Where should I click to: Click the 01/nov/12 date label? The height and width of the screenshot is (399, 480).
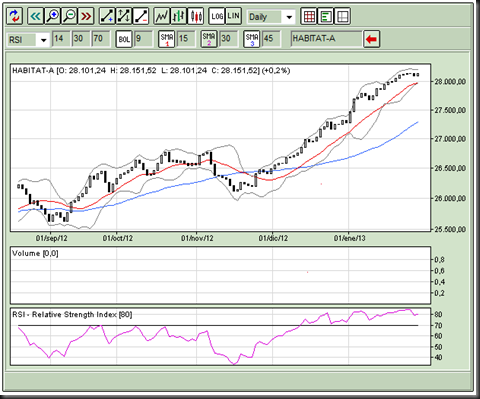(x=197, y=238)
